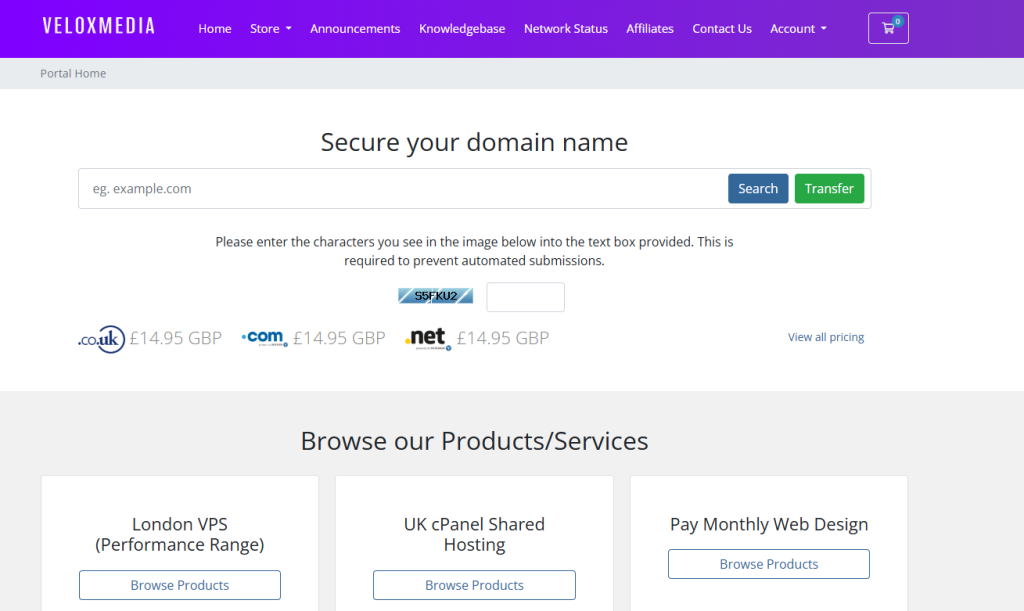Check the Network Status page
1024x611 pixels.
tap(565, 29)
